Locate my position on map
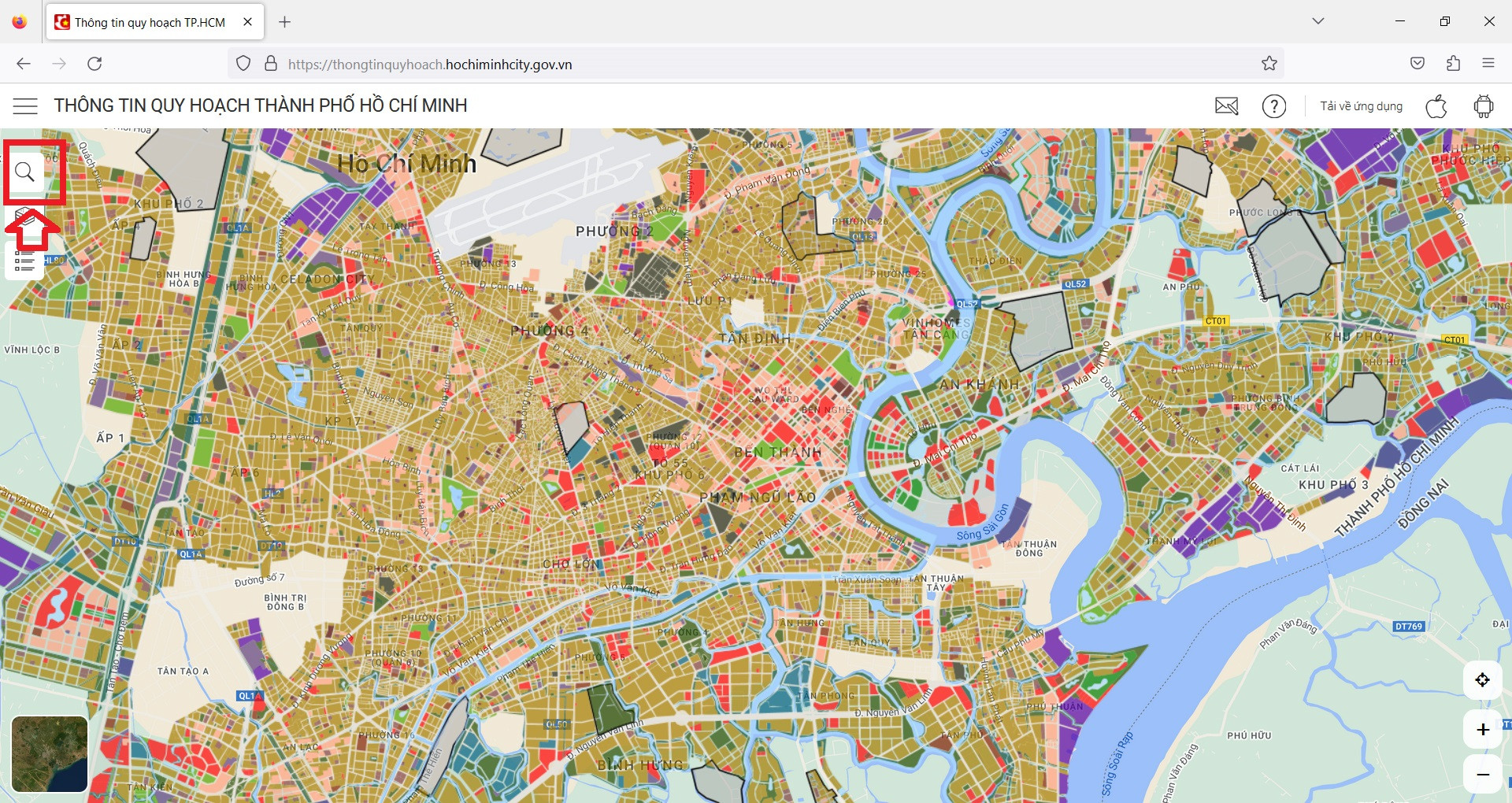 click(x=1482, y=680)
